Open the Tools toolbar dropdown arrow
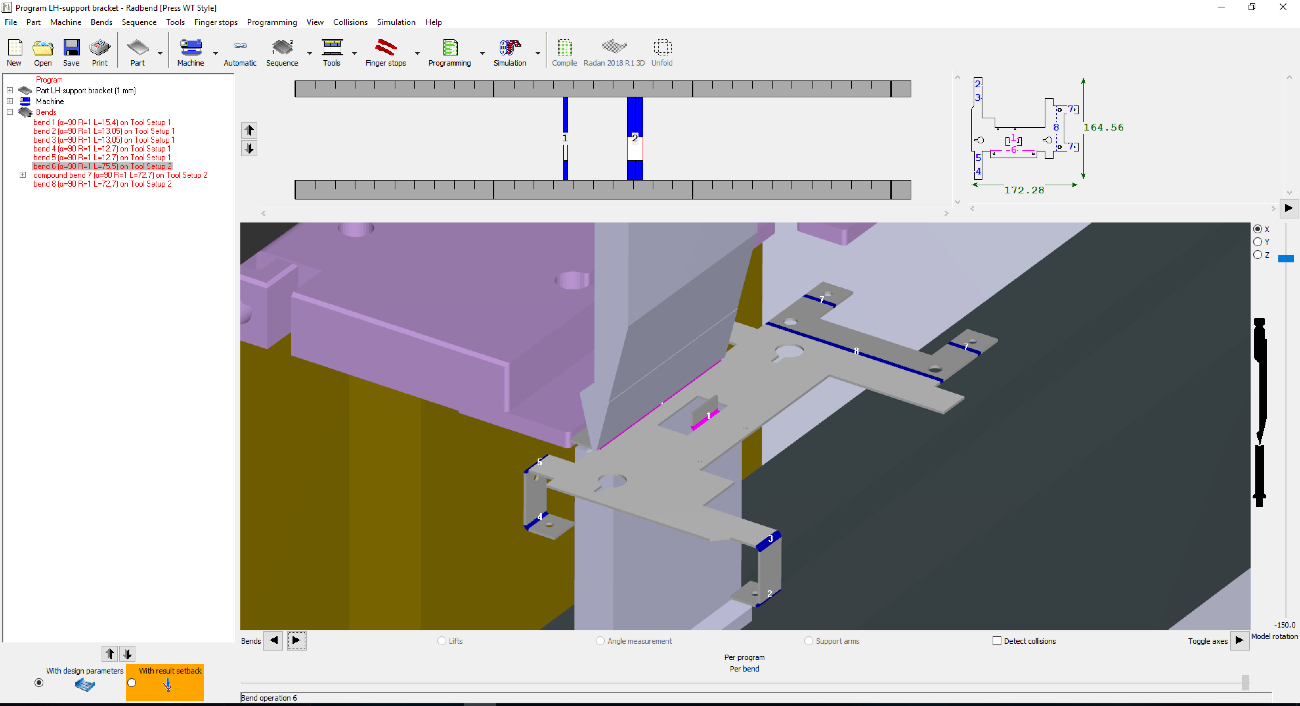 tap(354, 52)
